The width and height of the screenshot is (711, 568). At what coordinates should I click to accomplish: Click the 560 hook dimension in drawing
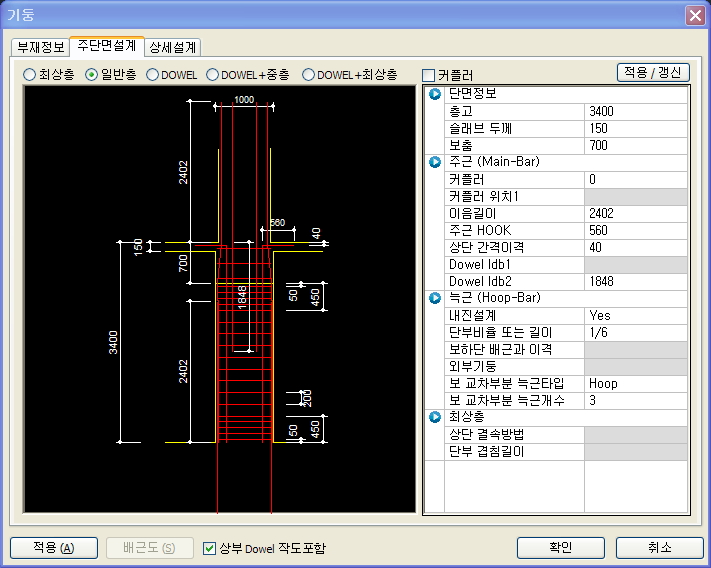coord(278,223)
